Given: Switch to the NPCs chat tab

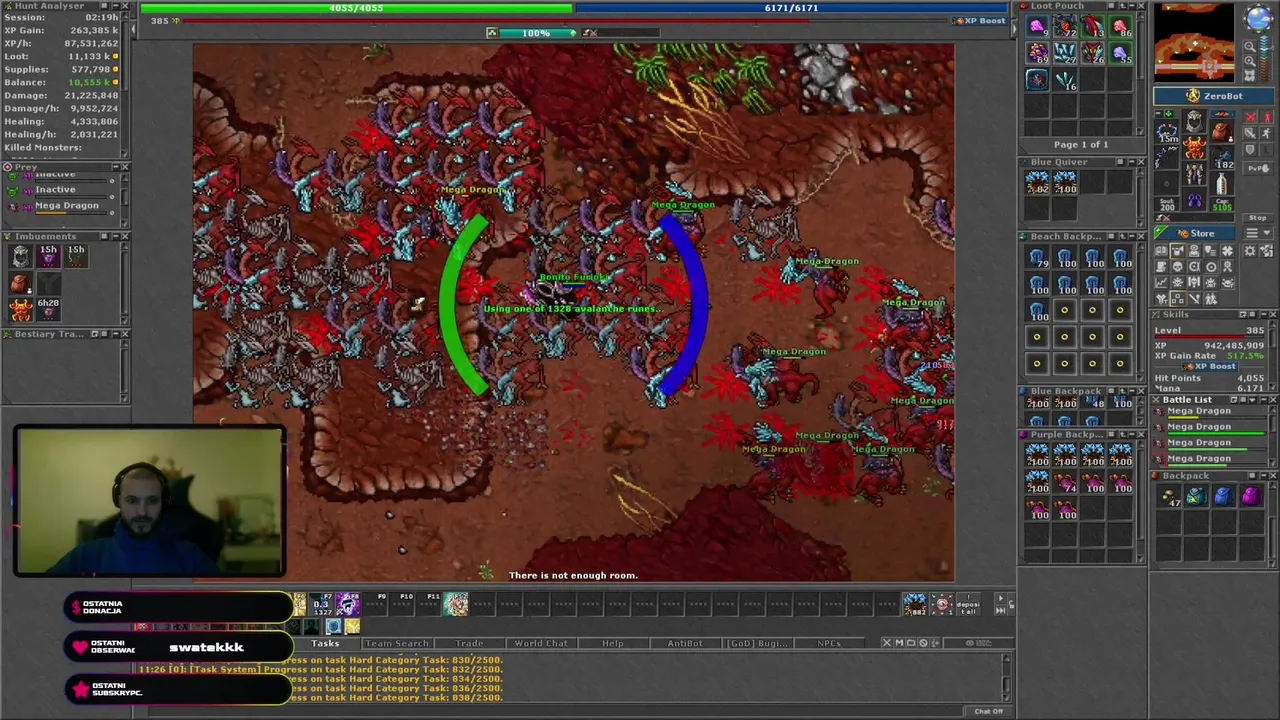Looking at the screenshot, I should click(829, 643).
